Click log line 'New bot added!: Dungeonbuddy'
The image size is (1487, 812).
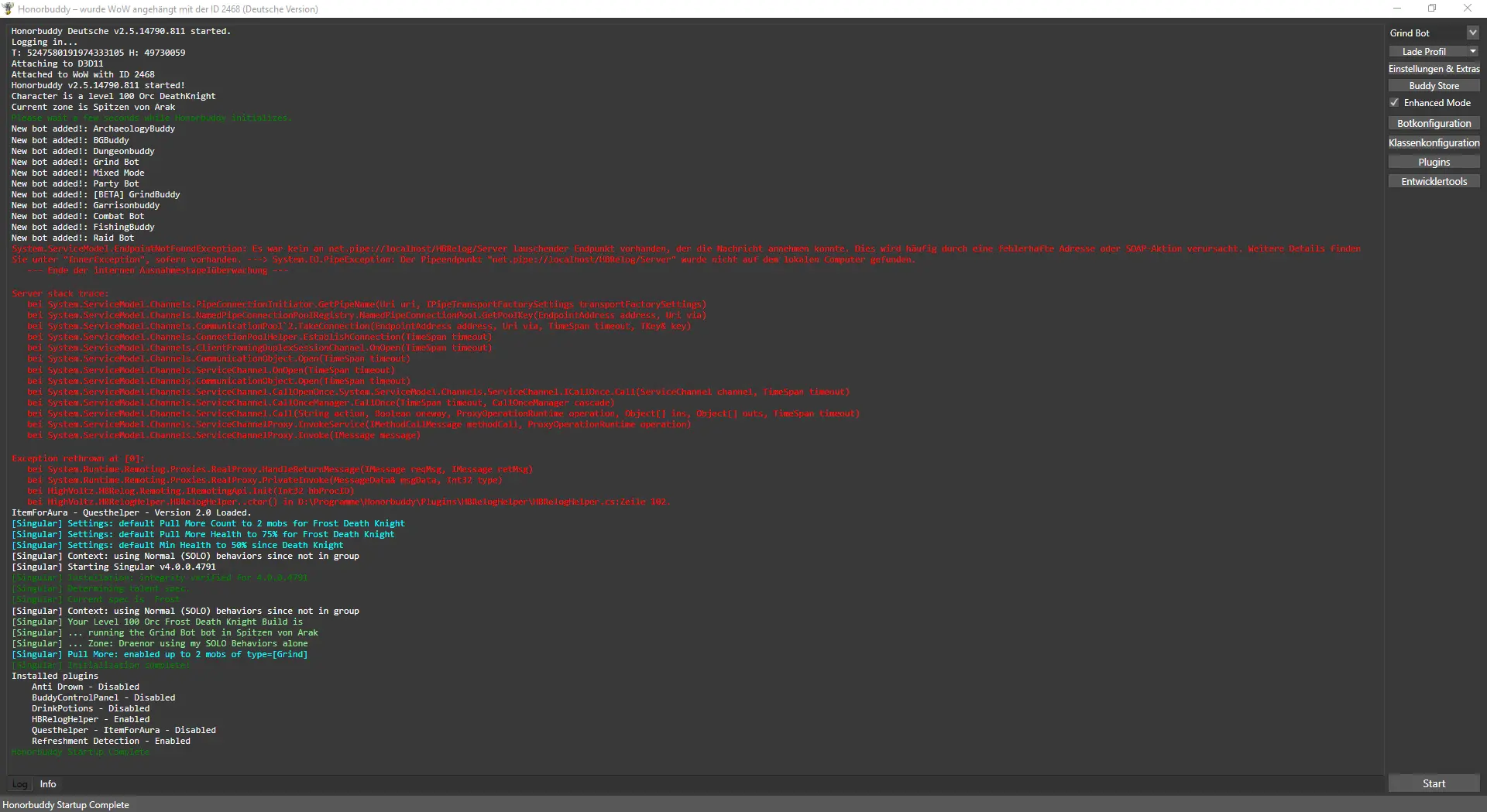pos(83,151)
